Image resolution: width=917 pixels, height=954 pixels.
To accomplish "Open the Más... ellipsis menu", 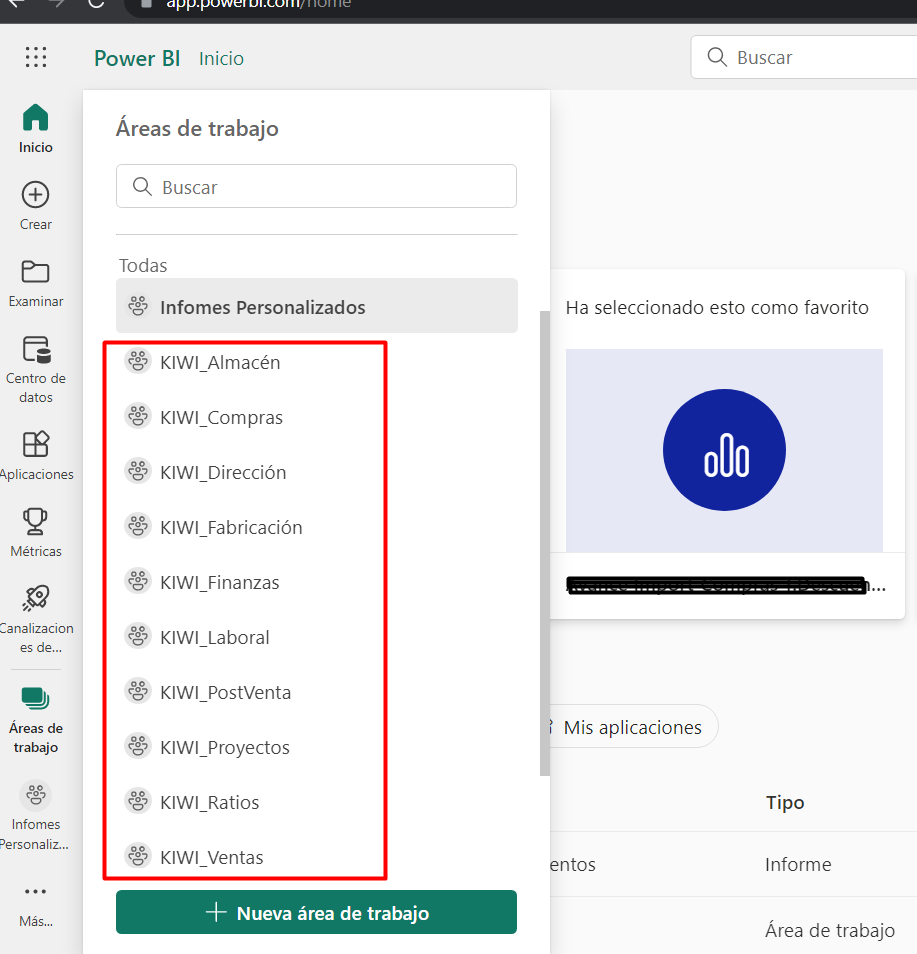I will click(35, 891).
